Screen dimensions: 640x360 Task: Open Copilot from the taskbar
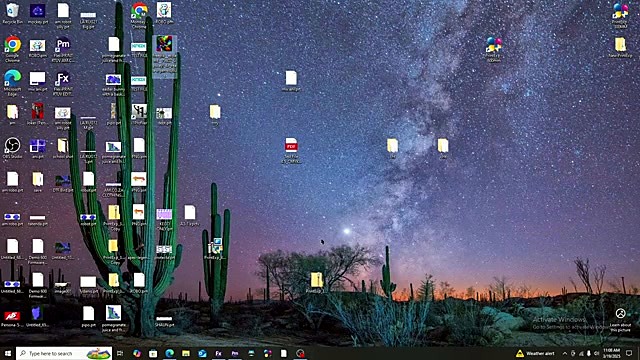[x=137, y=353]
